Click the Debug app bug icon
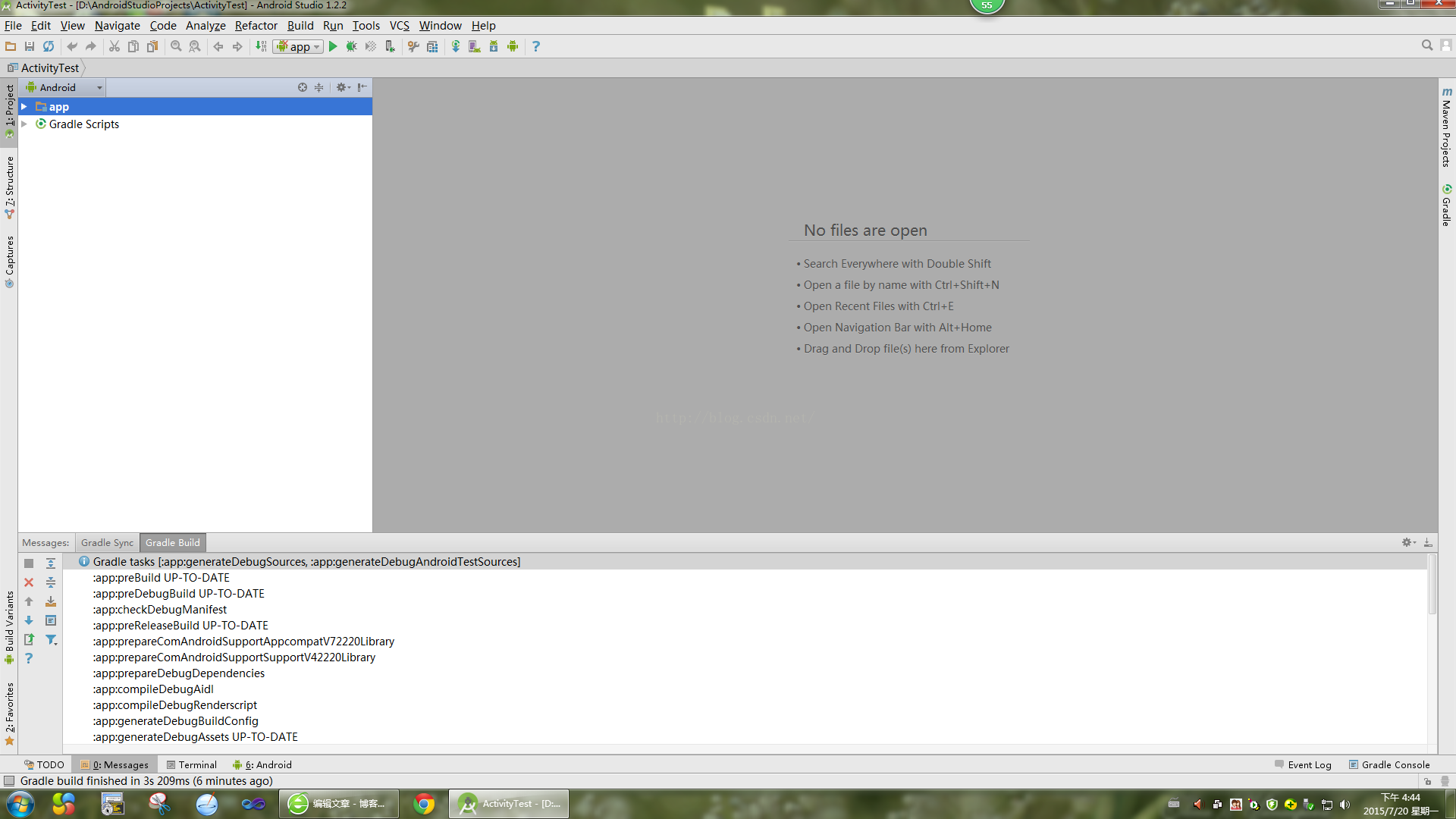Image resolution: width=1456 pixels, height=819 pixels. [x=351, y=46]
